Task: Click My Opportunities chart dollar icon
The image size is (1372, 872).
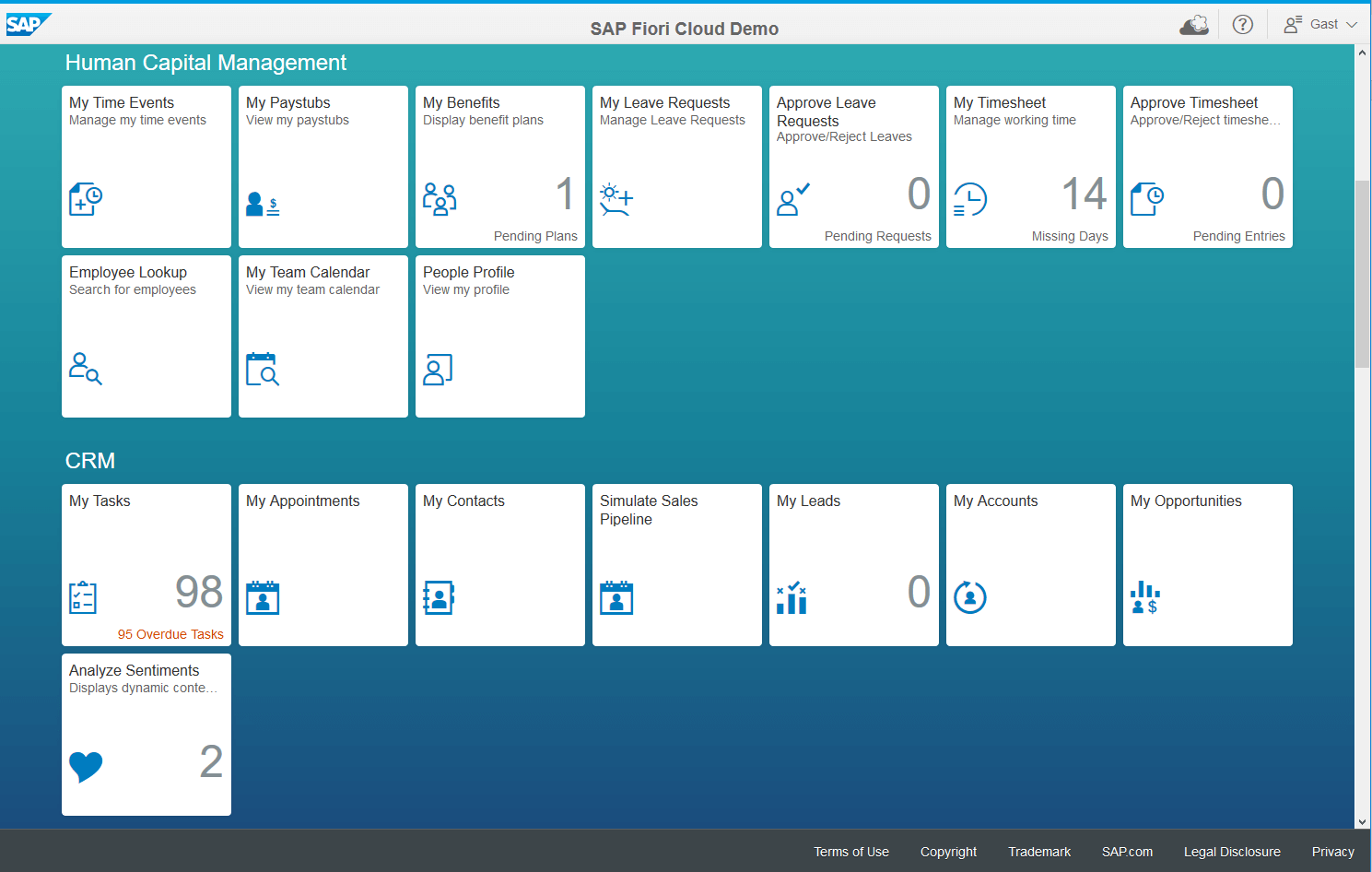Action: pyautogui.click(x=1145, y=597)
